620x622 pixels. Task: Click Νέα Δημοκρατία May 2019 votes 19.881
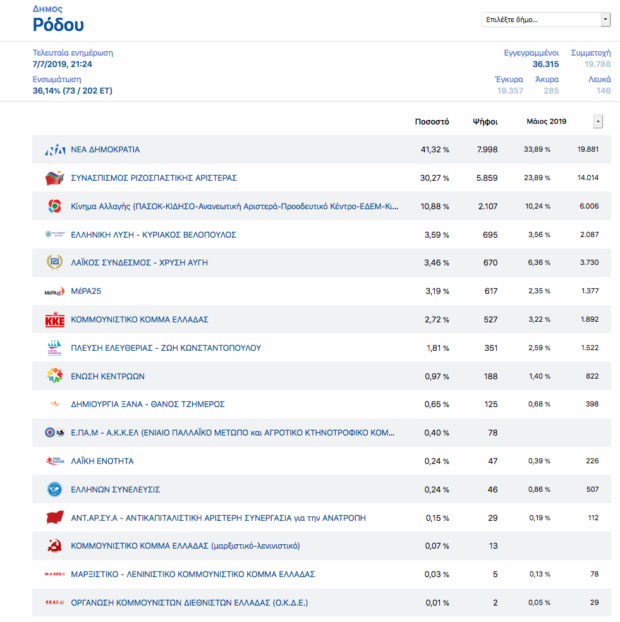click(588, 150)
